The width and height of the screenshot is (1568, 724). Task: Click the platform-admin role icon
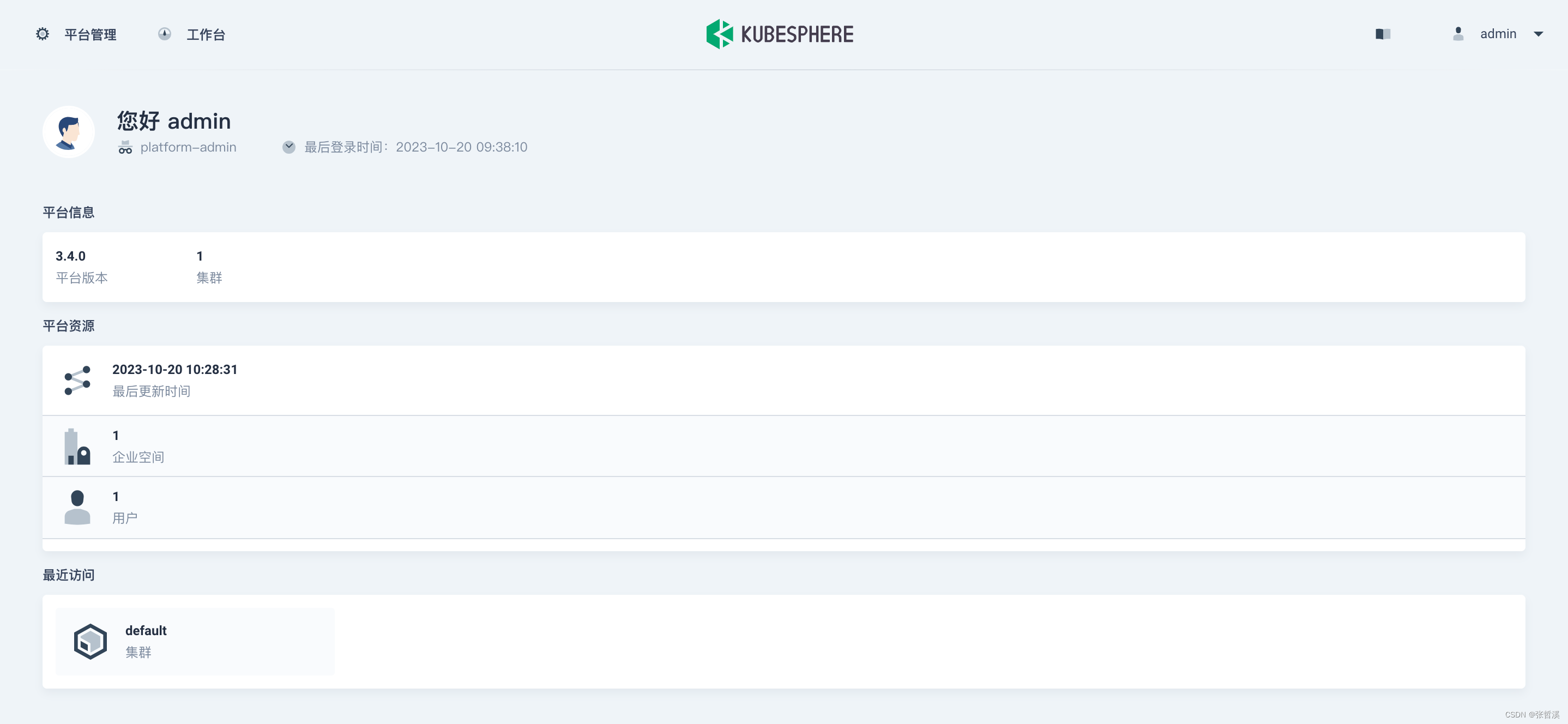[124, 147]
